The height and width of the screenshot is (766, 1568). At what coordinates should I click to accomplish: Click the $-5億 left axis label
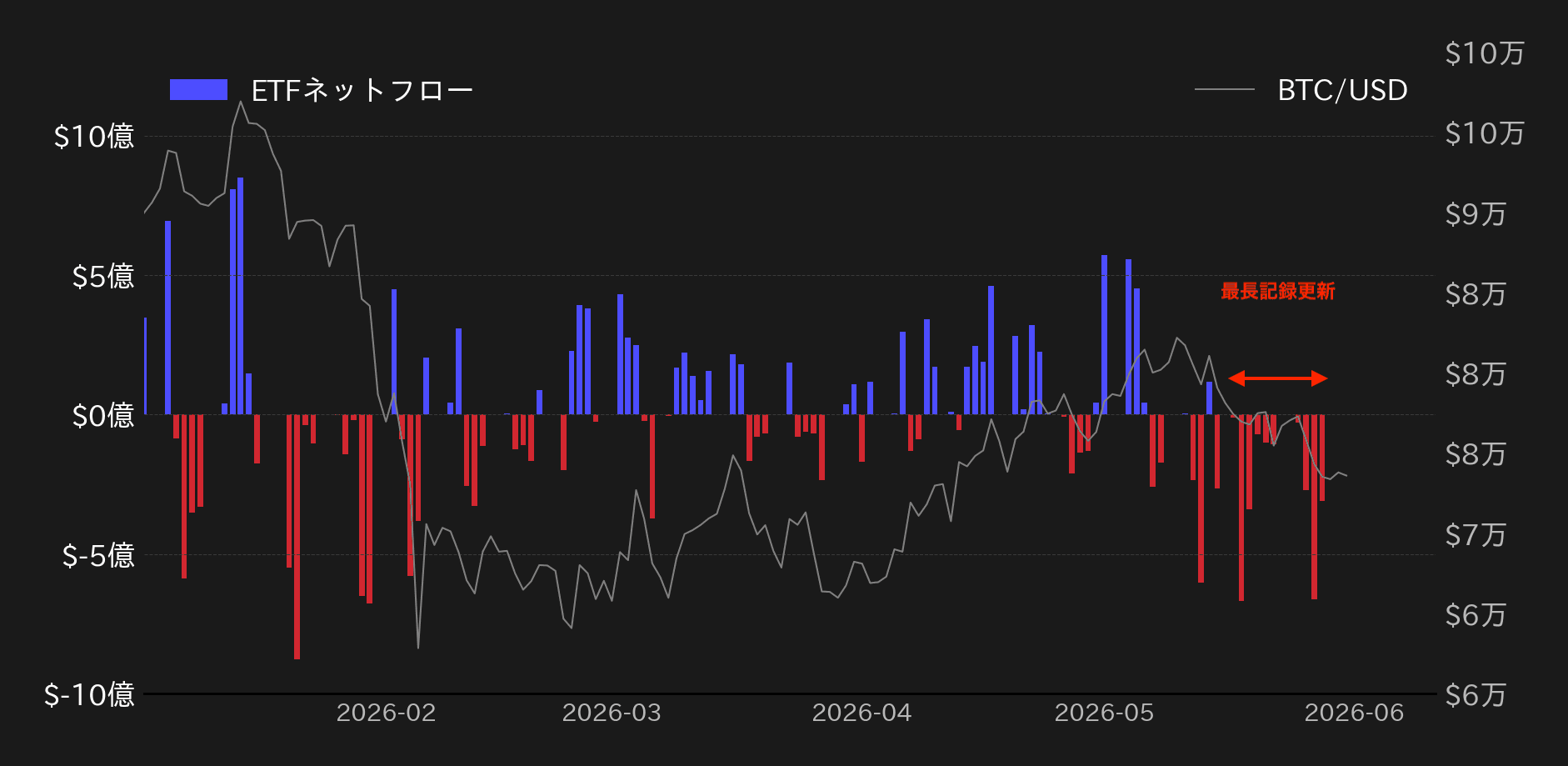(98, 555)
